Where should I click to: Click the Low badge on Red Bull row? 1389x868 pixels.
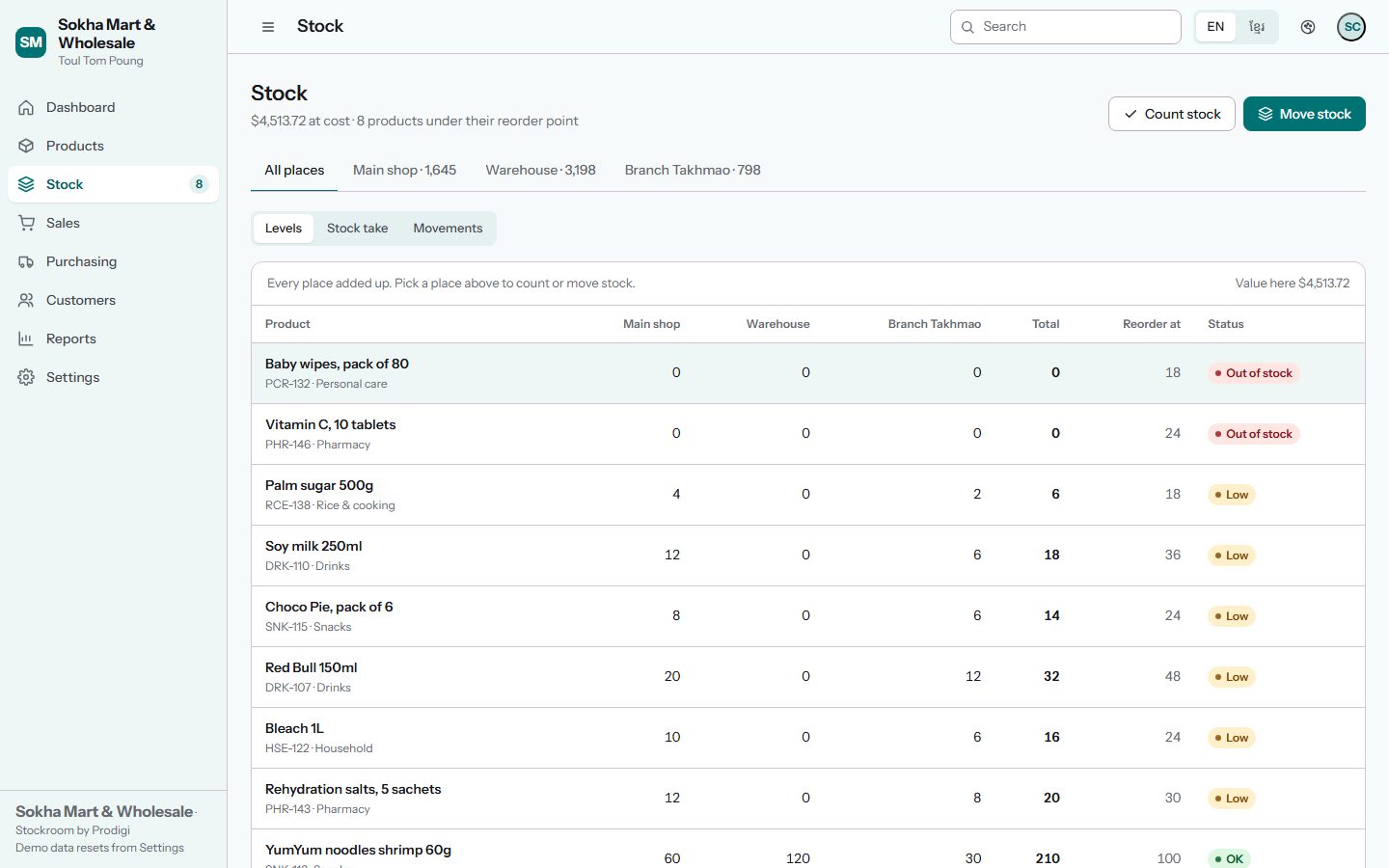[1232, 677]
